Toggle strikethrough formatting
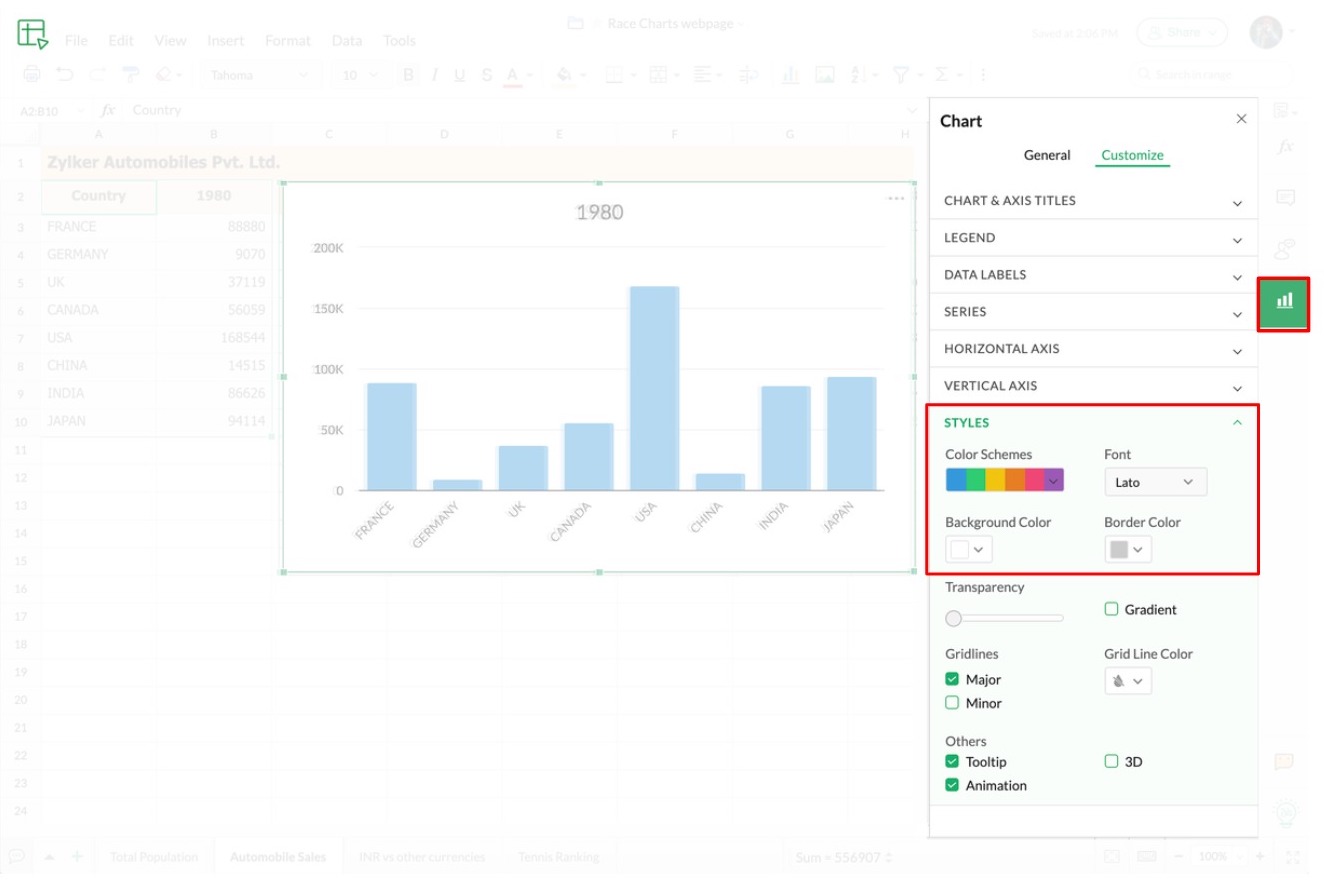 coord(487,75)
